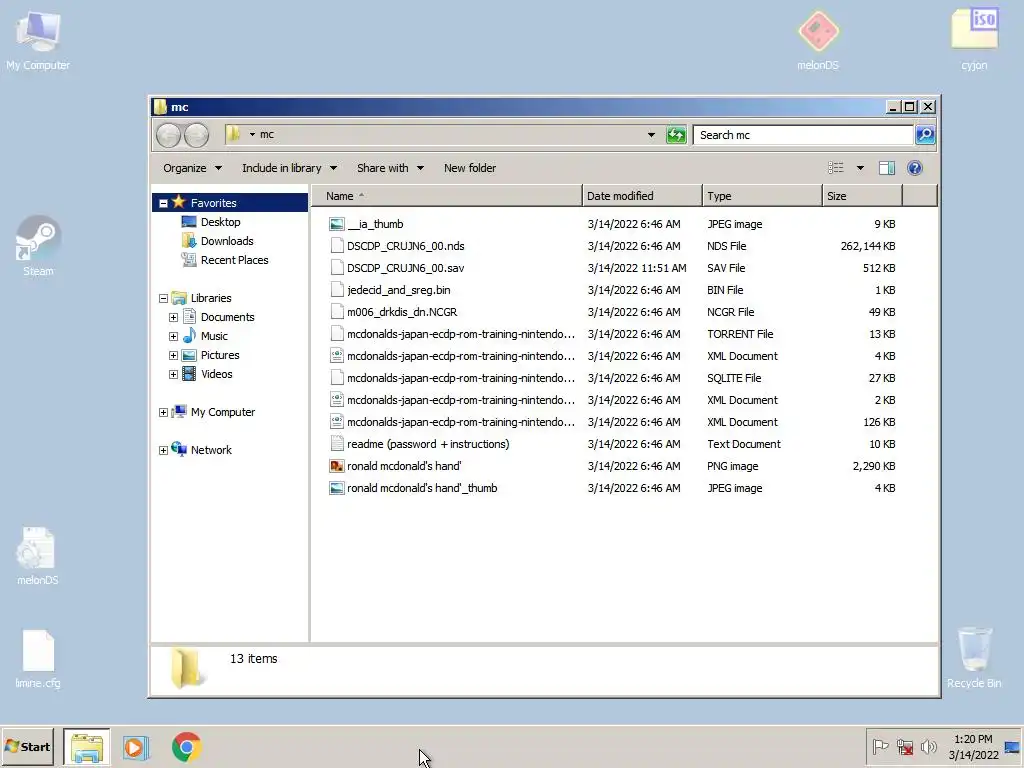The image size is (1024, 768).
Task: Click the Forward navigation button
Action: point(196,135)
